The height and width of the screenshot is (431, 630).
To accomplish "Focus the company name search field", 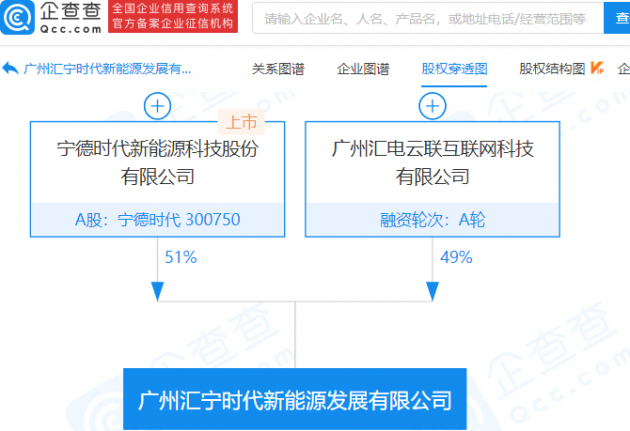I will click(x=428, y=18).
